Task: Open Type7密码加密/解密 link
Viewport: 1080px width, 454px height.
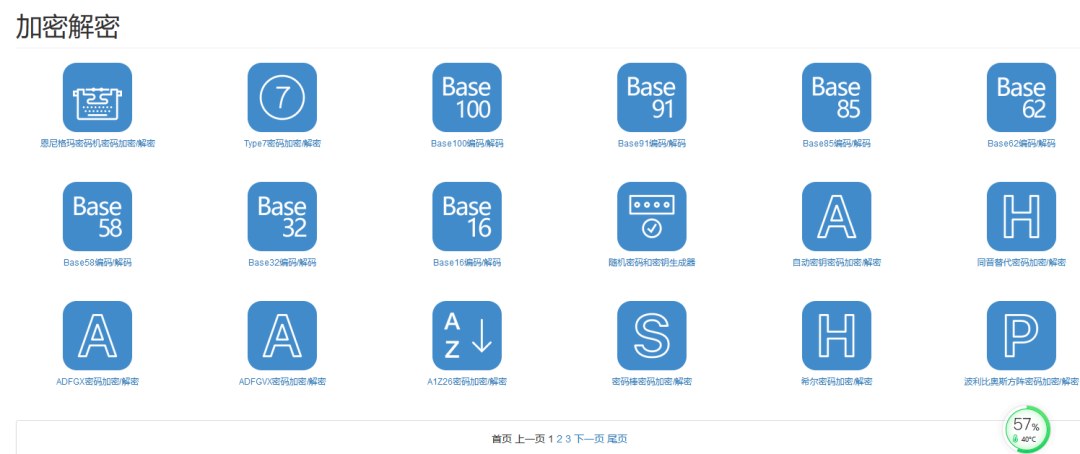Action: pos(282,143)
